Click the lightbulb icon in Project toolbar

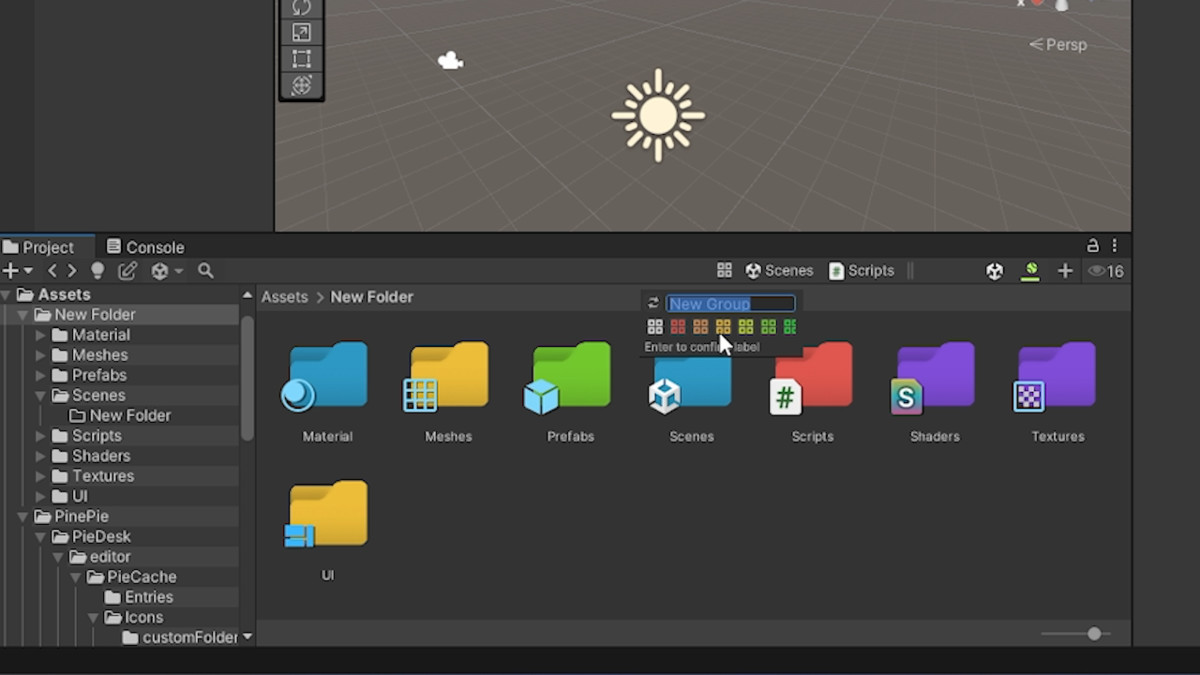pyautogui.click(x=98, y=271)
